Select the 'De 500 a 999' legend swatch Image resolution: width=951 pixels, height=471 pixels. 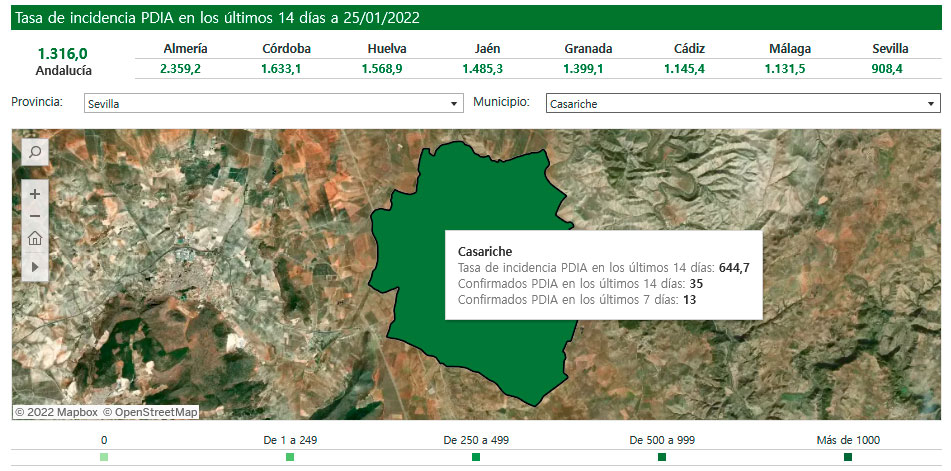point(662,457)
